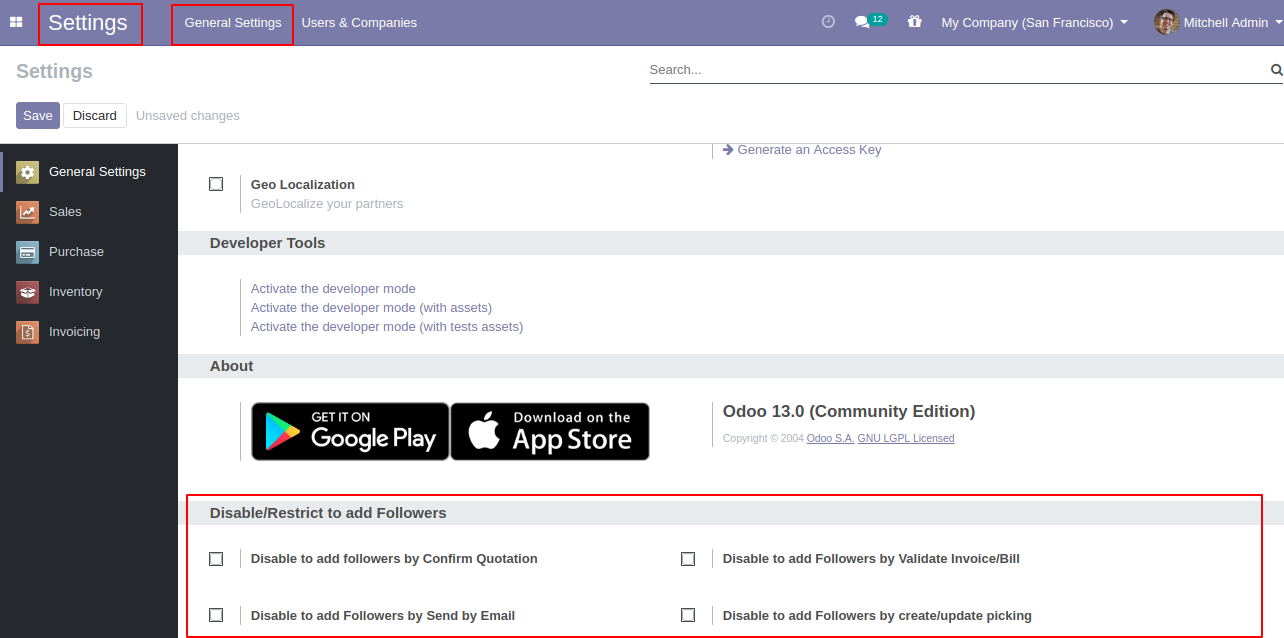Check Disable to add Followers by Send by Email
This screenshot has height=638, width=1284.
click(x=216, y=615)
